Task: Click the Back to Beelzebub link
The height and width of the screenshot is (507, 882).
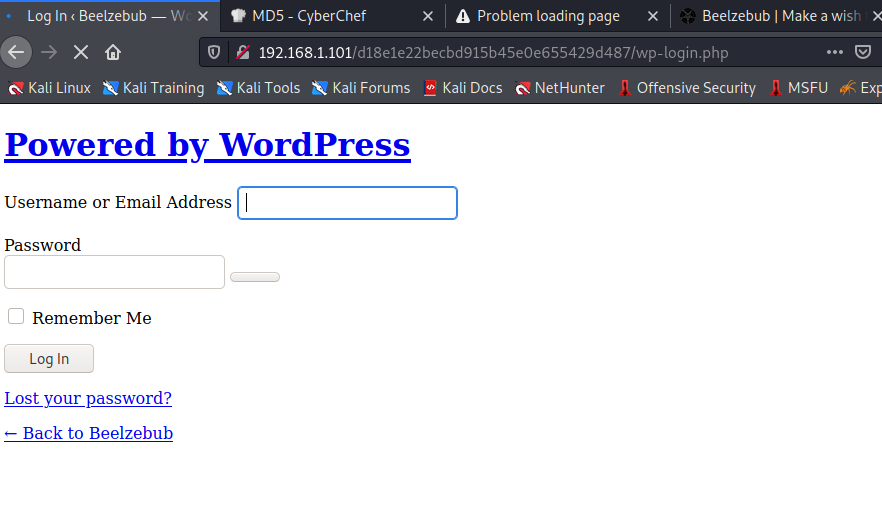Action: coord(88,433)
